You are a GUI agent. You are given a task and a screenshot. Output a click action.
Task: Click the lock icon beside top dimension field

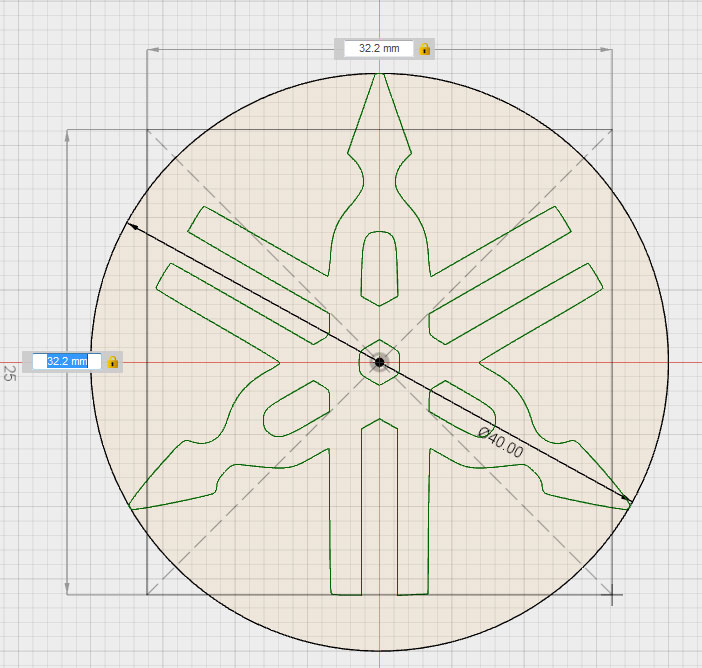pyautogui.click(x=424, y=49)
